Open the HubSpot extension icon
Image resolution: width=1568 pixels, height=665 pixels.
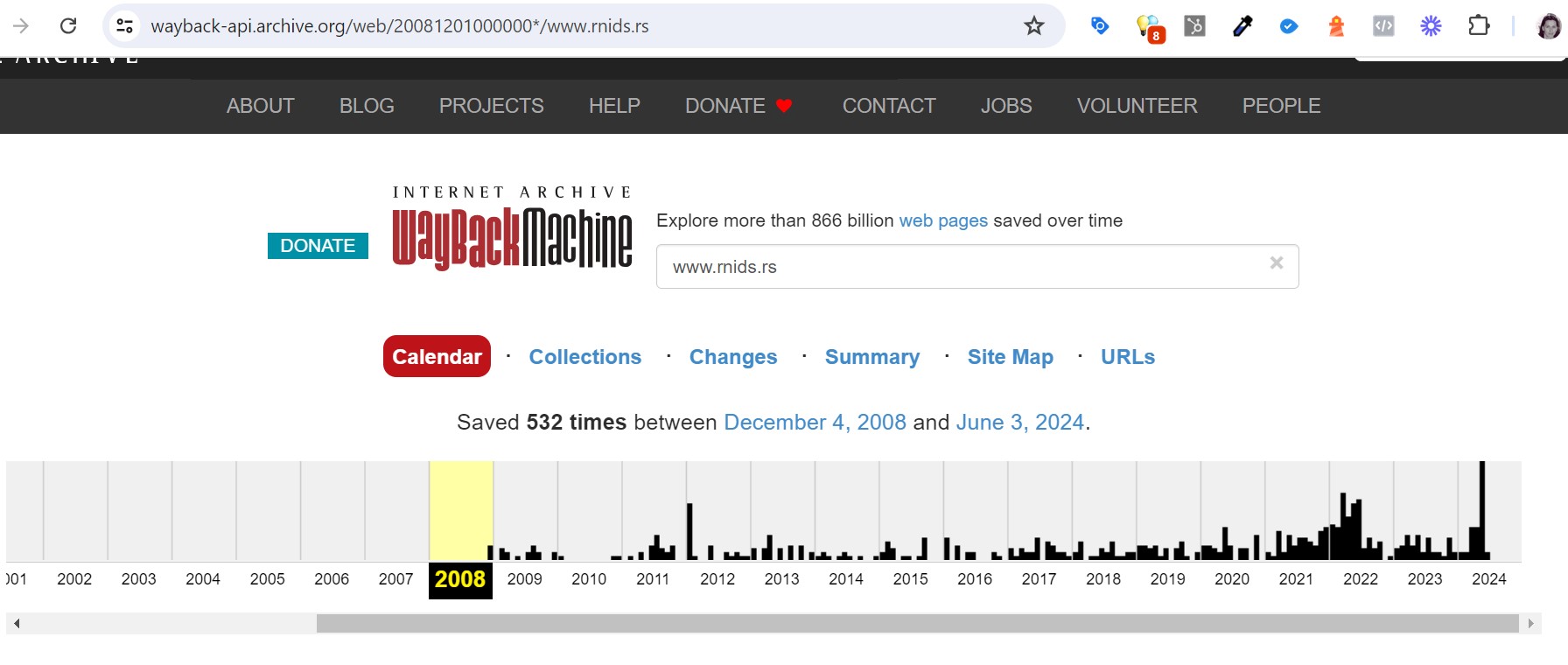coord(1194,26)
